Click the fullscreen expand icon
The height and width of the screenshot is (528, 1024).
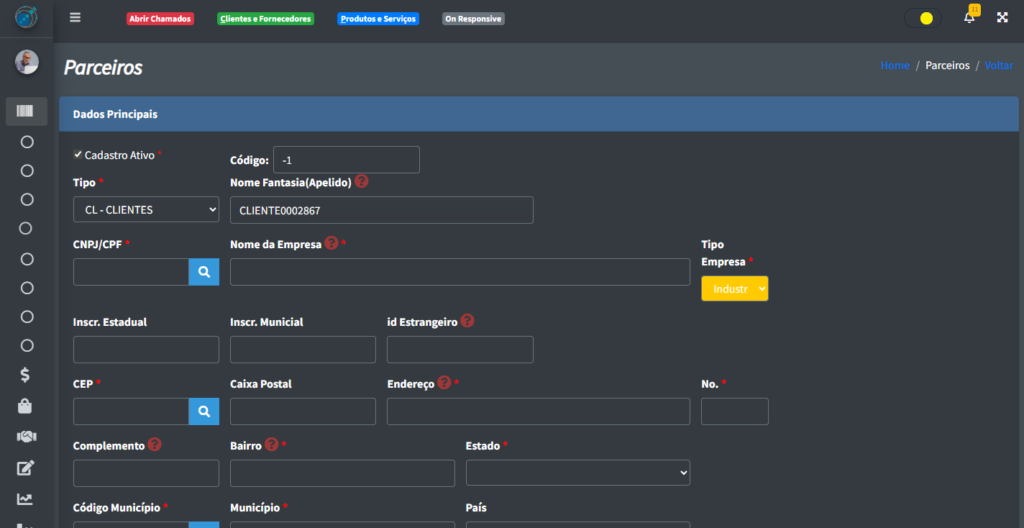(1002, 18)
